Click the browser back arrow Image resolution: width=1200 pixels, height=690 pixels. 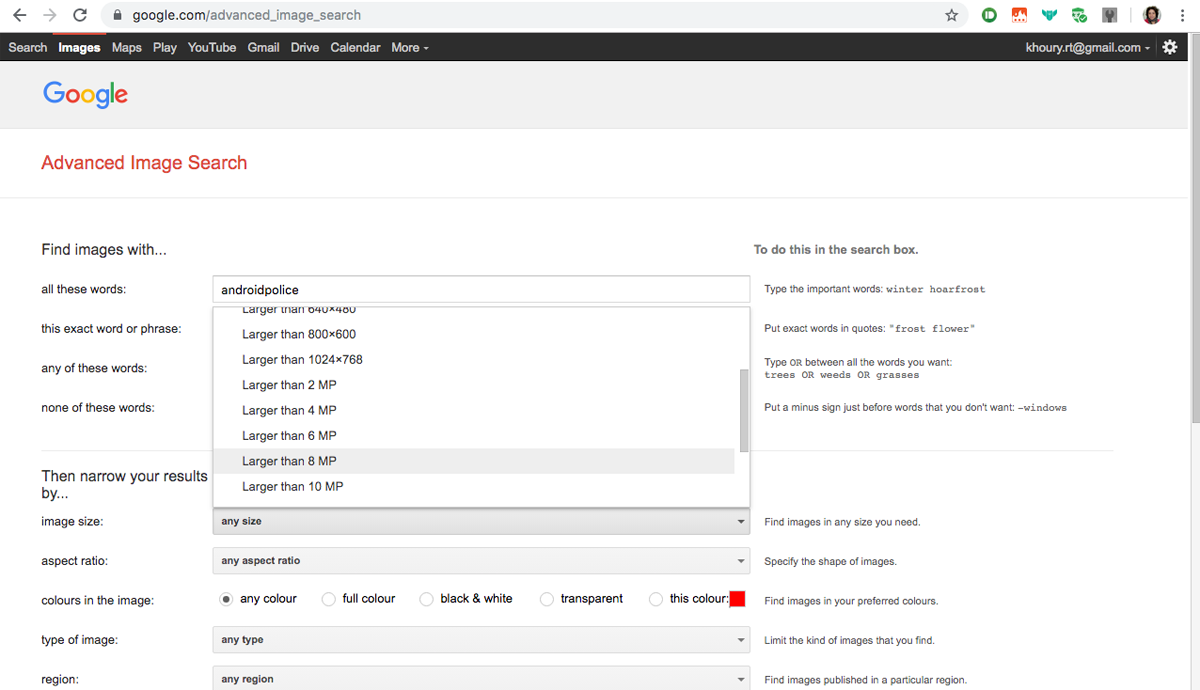click(x=21, y=15)
